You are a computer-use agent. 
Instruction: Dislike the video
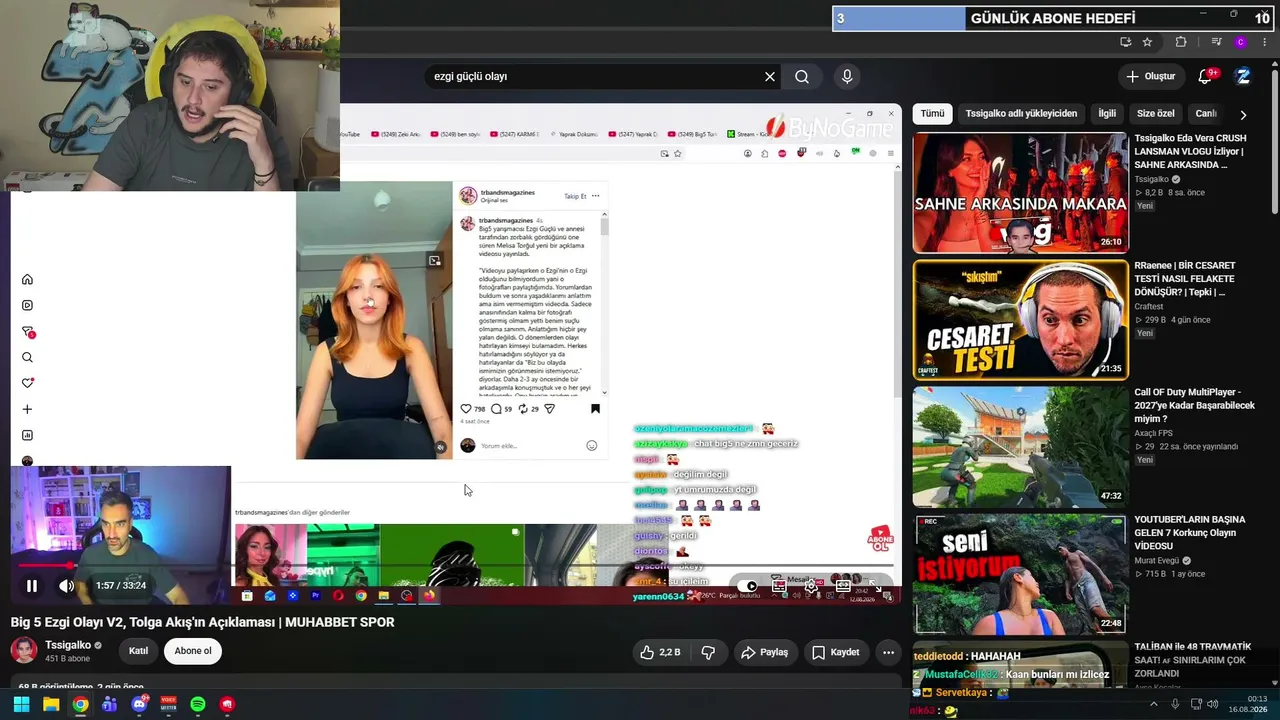(x=708, y=653)
